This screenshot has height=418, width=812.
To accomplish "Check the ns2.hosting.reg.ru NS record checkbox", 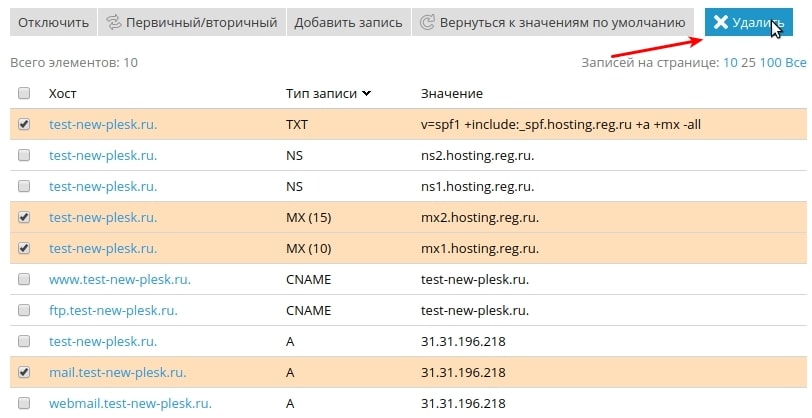I will tap(24, 156).
